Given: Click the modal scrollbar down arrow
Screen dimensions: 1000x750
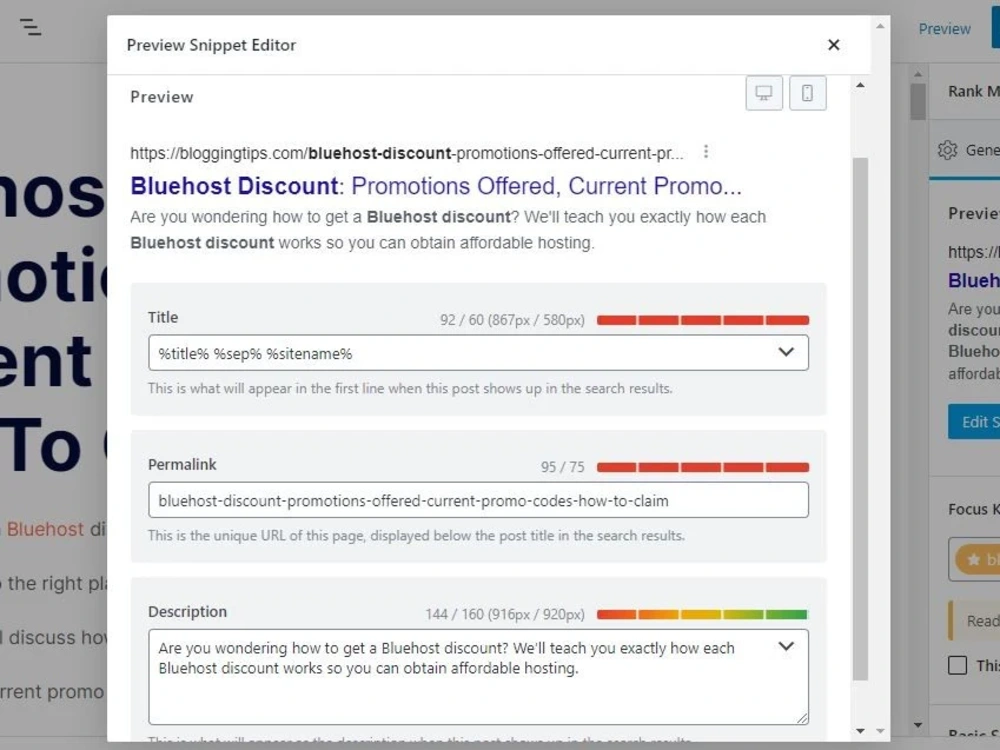Looking at the screenshot, I should 860,731.
